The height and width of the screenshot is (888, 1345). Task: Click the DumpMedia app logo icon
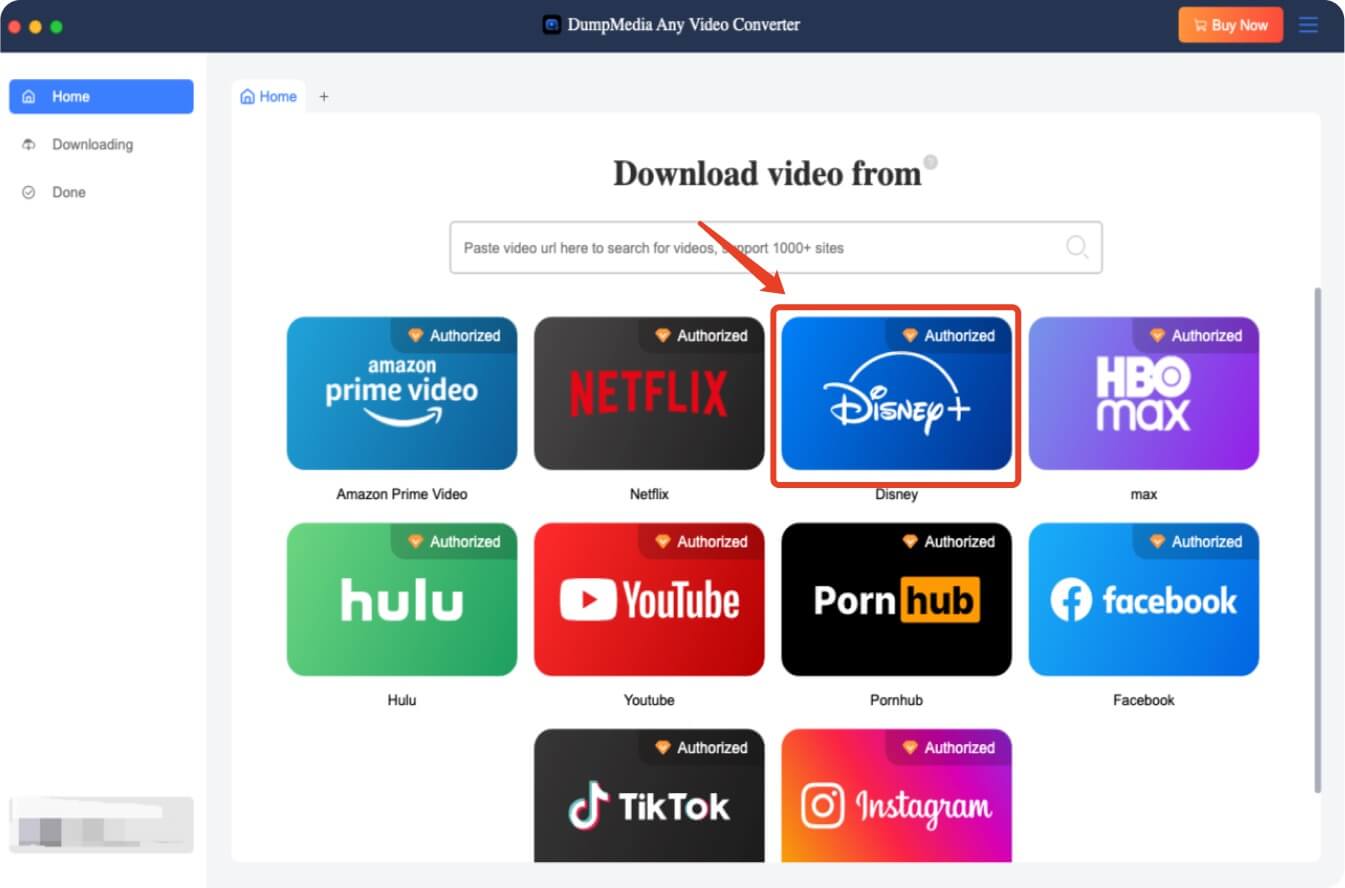(x=552, y=25)
